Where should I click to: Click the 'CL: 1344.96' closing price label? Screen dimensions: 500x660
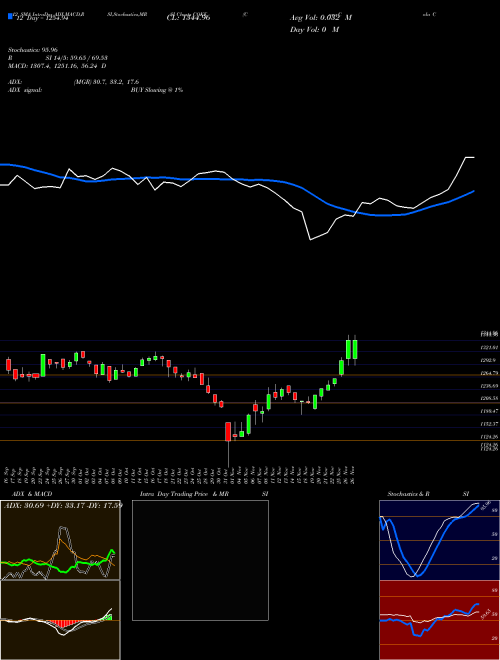[189, 18]
